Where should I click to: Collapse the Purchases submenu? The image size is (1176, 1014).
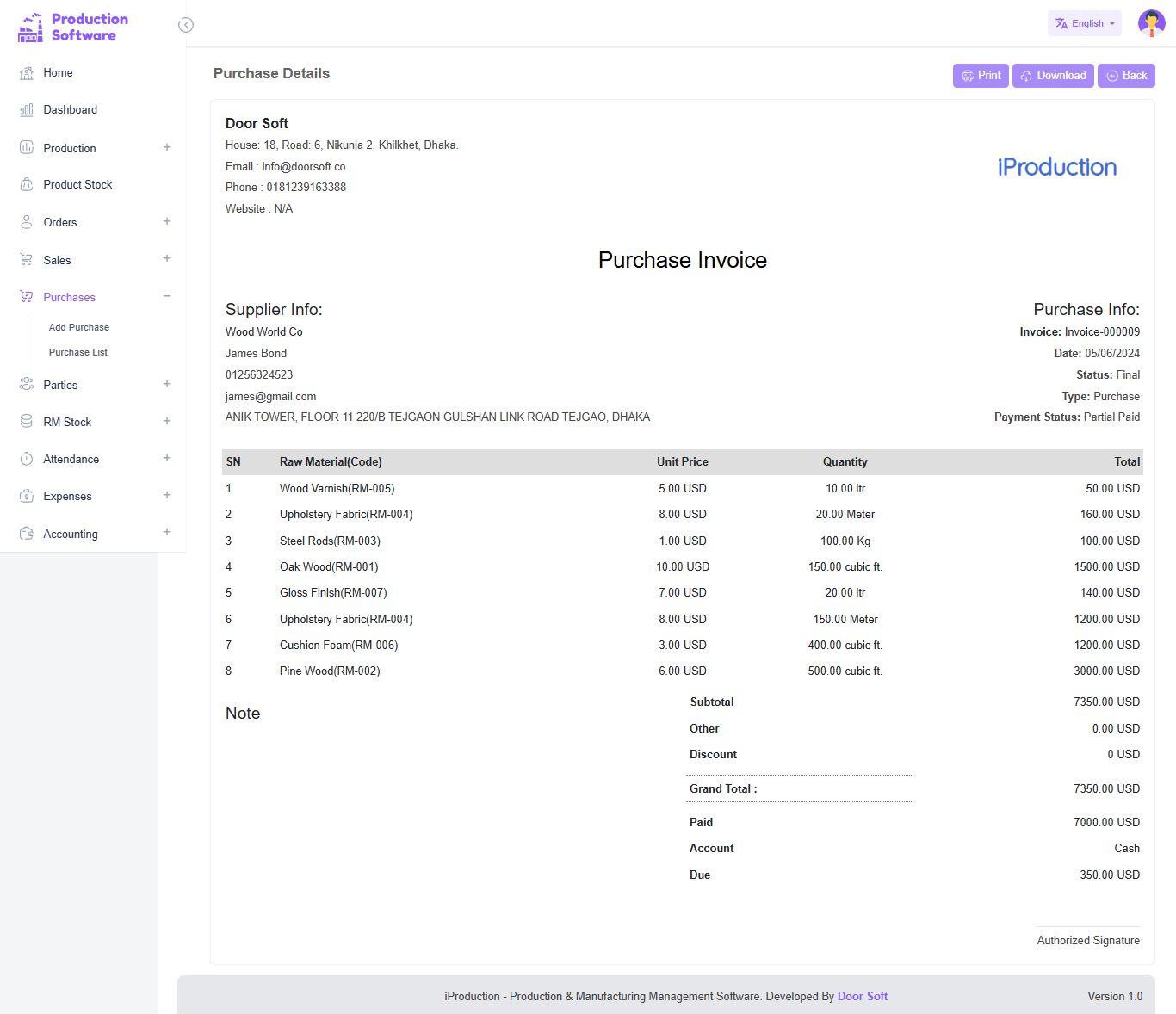(x=167, y=296)
